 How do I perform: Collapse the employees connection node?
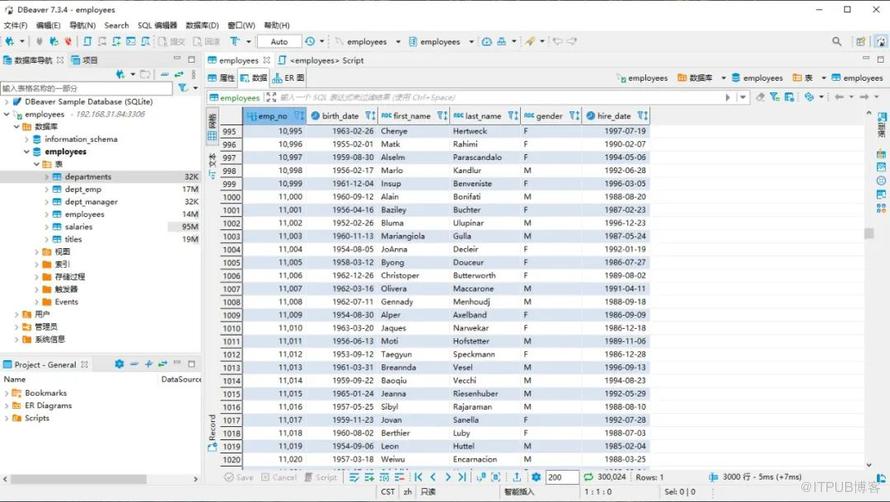6,114
